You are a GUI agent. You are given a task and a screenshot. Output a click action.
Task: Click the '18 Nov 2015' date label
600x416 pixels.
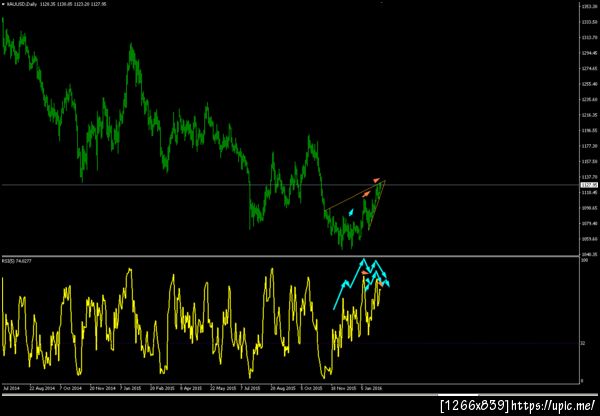[x=343, y=388]
